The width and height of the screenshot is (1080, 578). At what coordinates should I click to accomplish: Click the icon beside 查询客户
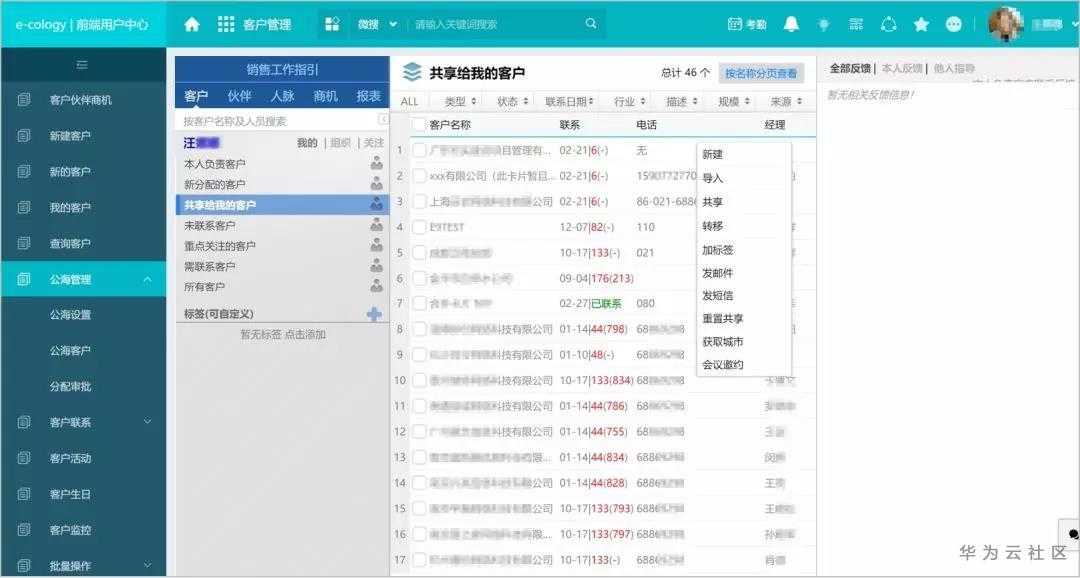(24, 243)
